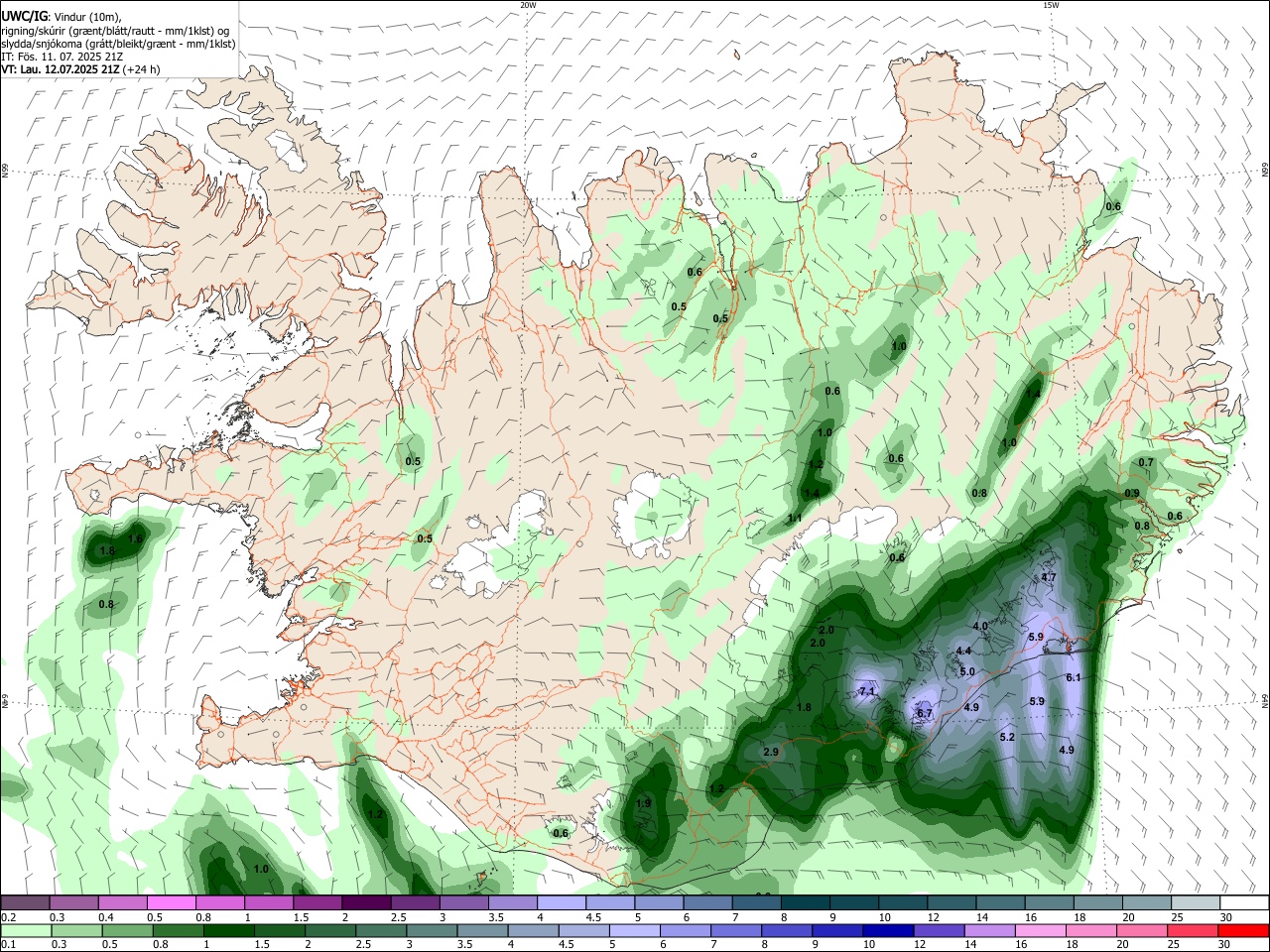Click the 6.7 precipitation value
Screen dimensions: 1270x952
[925, 713]
